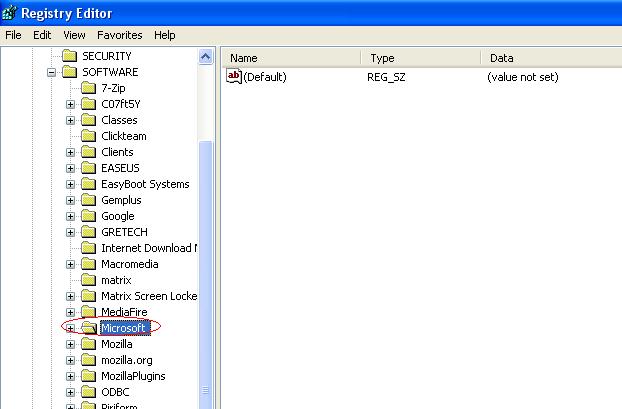Screen dimensions: 622x409
Task: Expand the Microsoft key
Action: coord(71,328)
